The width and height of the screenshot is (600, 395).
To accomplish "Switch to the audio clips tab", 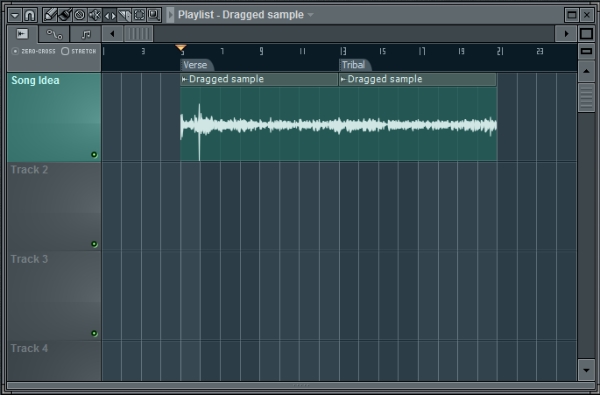I will pos(22,34).
